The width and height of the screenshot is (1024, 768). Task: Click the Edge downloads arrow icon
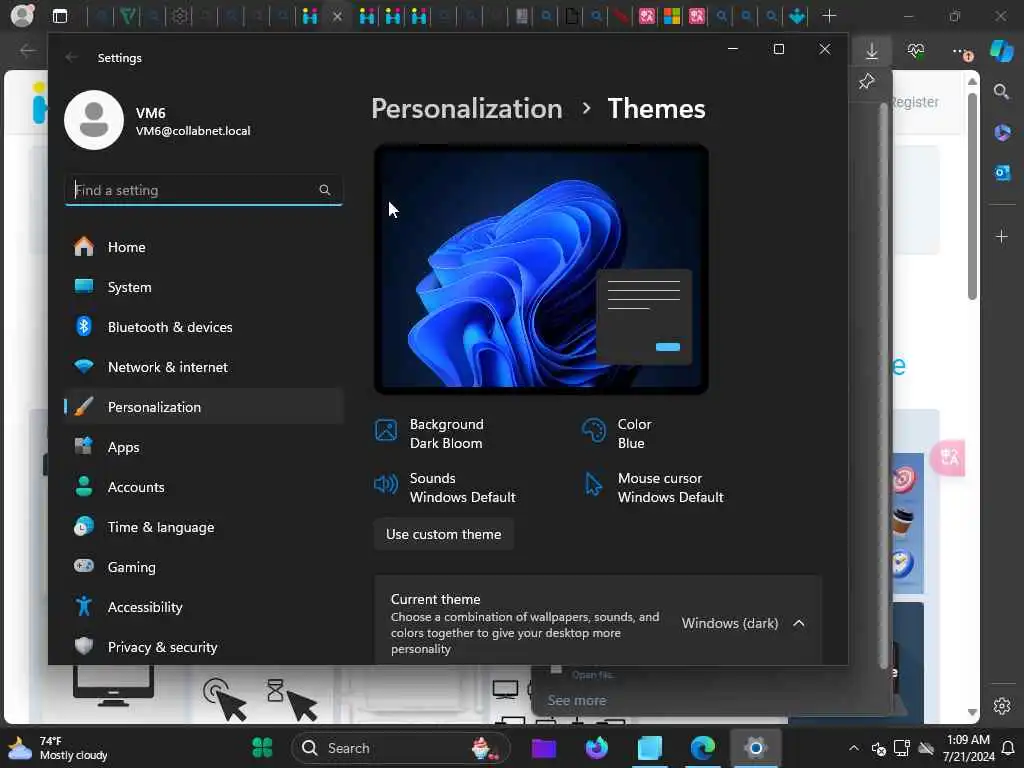coord(872,51)
